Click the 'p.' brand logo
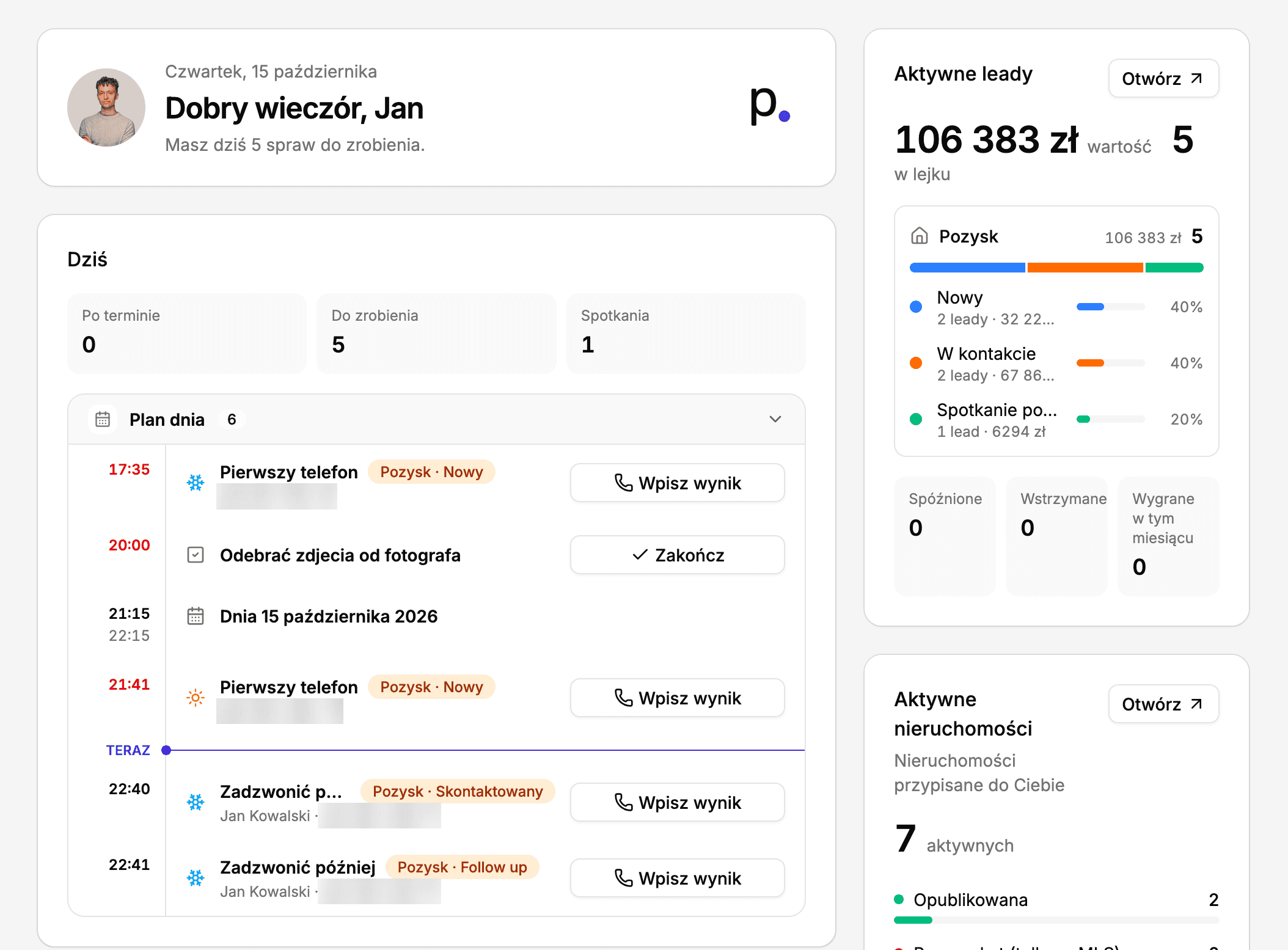This screenshot has height=950, width=1288. [770, 105]
